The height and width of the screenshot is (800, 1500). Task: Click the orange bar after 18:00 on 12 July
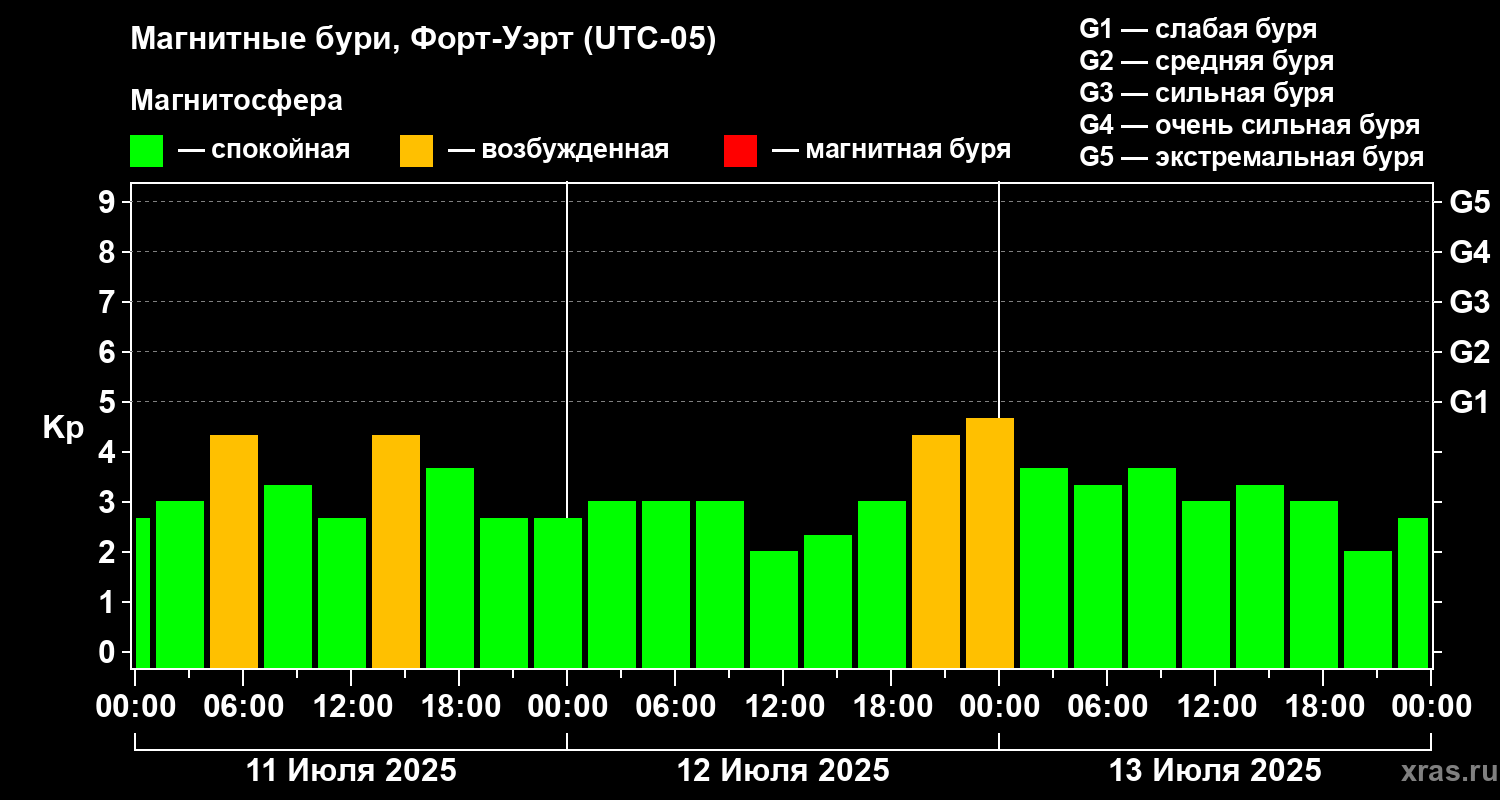coord(936,551)
